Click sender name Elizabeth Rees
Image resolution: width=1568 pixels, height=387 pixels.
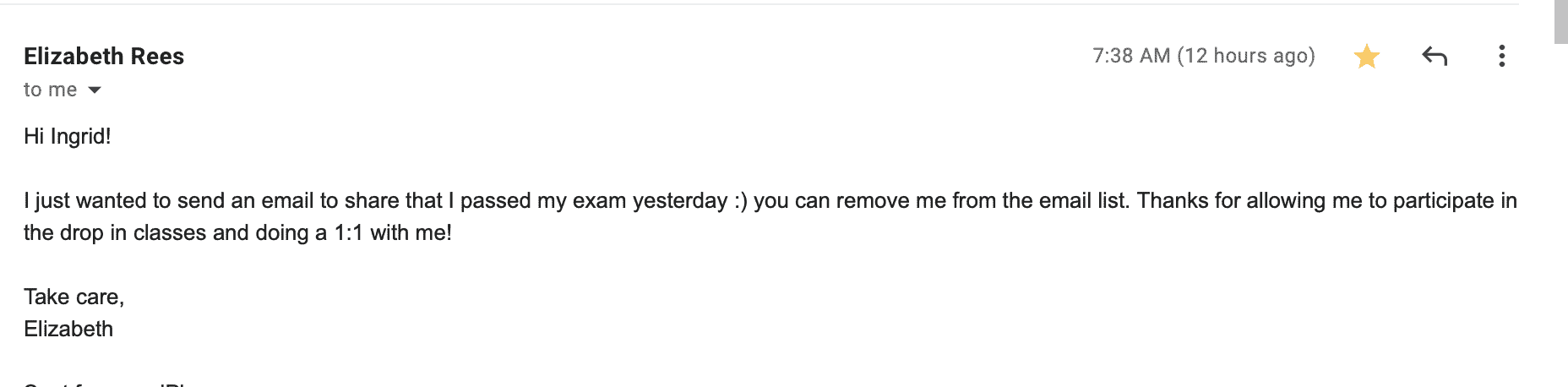coord(104,57)
